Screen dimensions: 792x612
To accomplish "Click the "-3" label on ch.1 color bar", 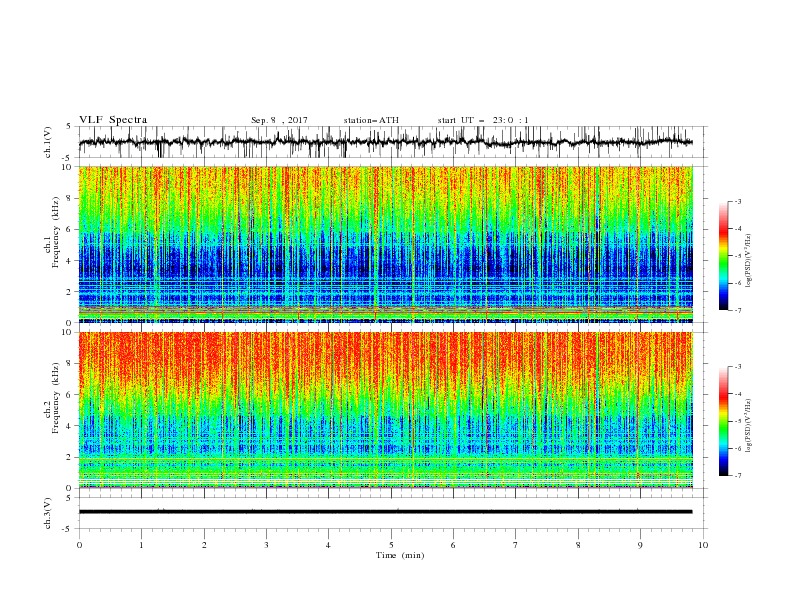I will (x=737, y=201).
